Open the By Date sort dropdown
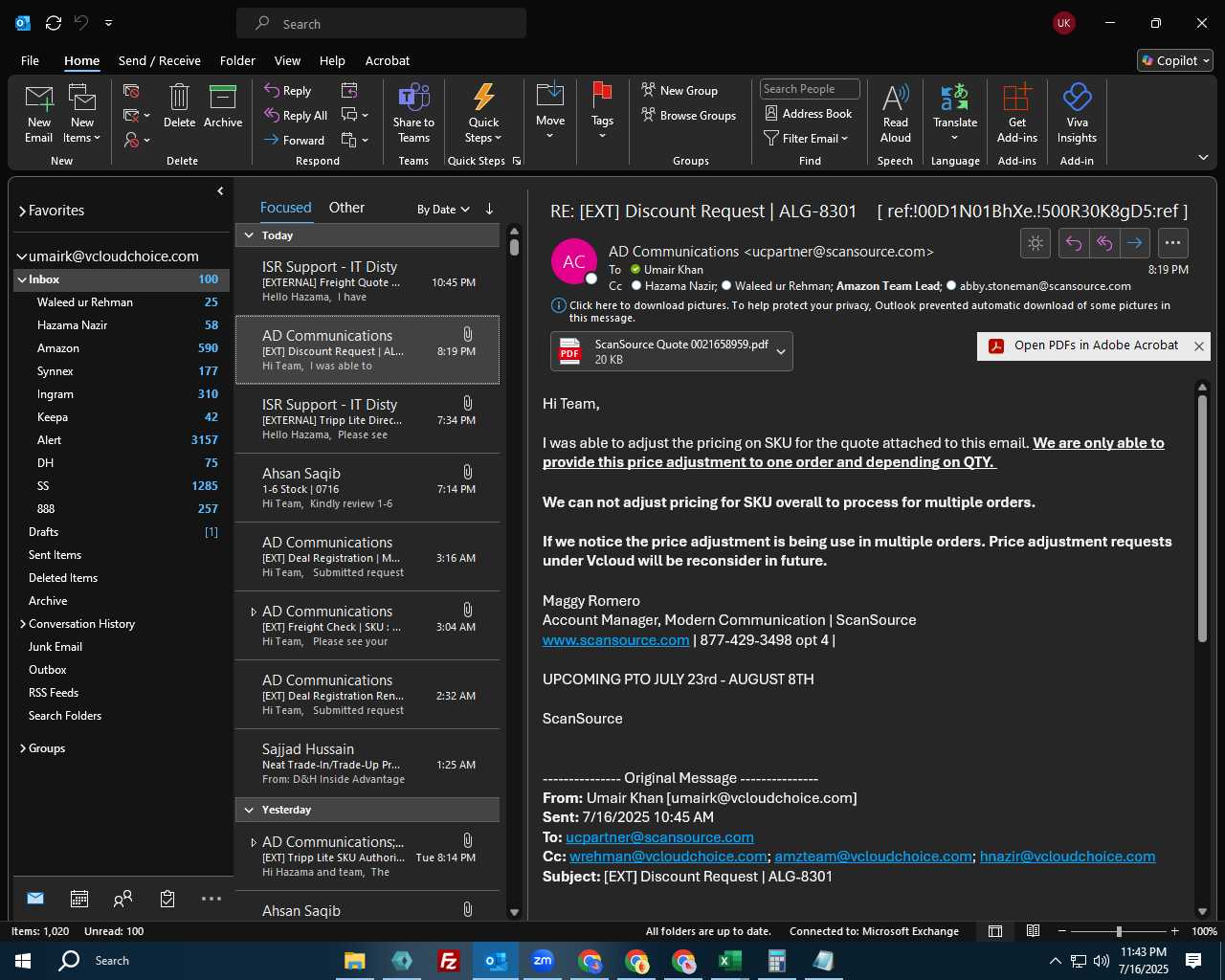 pos(443,209)
